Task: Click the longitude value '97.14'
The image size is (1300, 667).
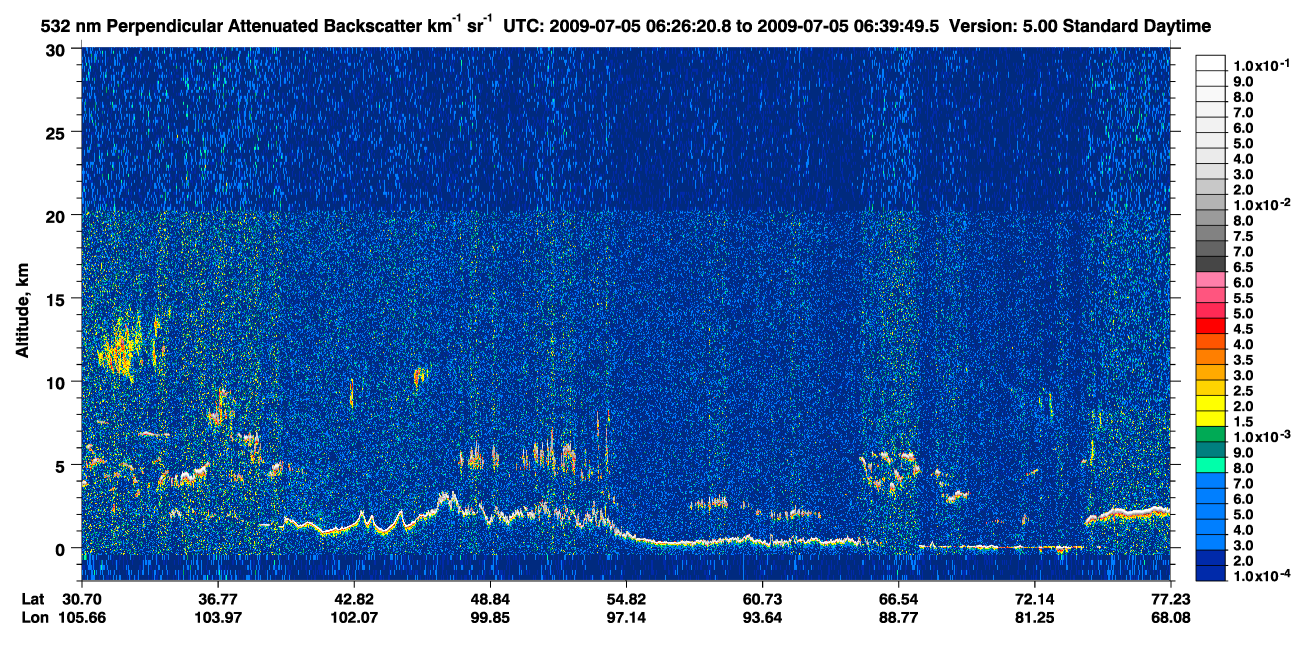Action: [625, 617]
